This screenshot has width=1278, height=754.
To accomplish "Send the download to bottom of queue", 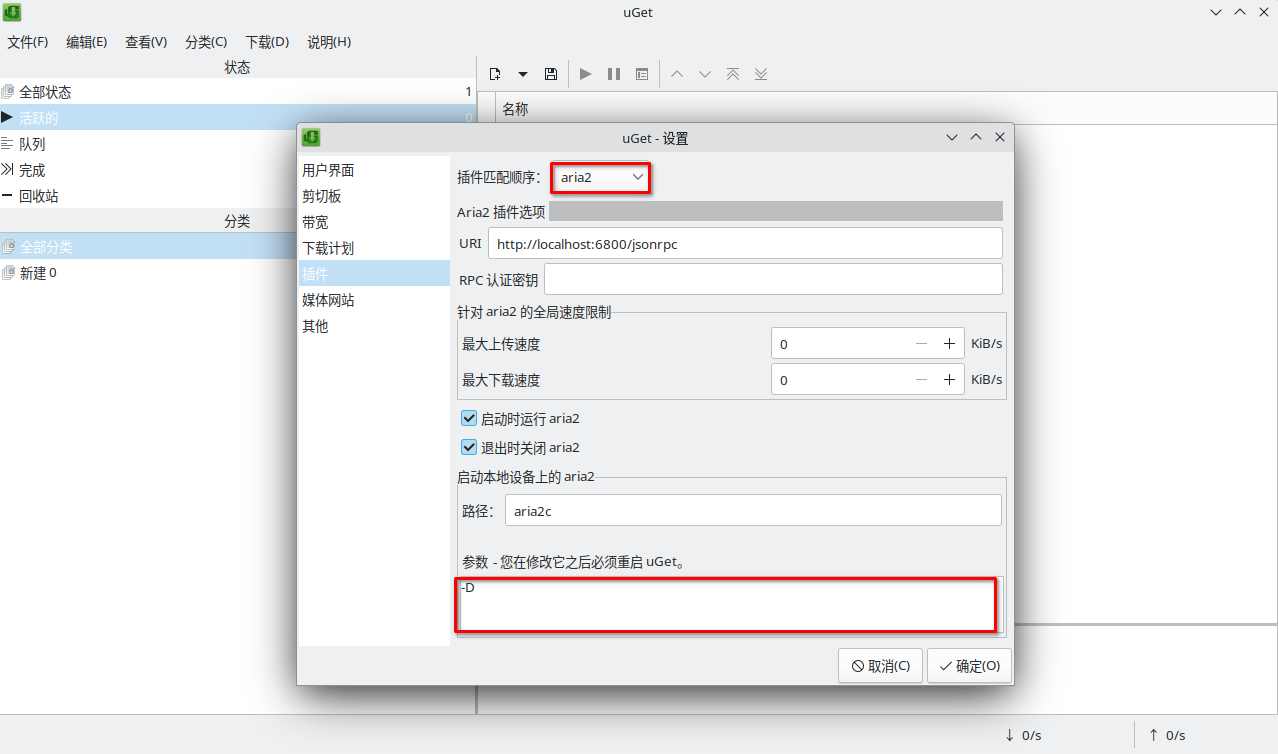I will pyautogui.click(x=761, y=73).
